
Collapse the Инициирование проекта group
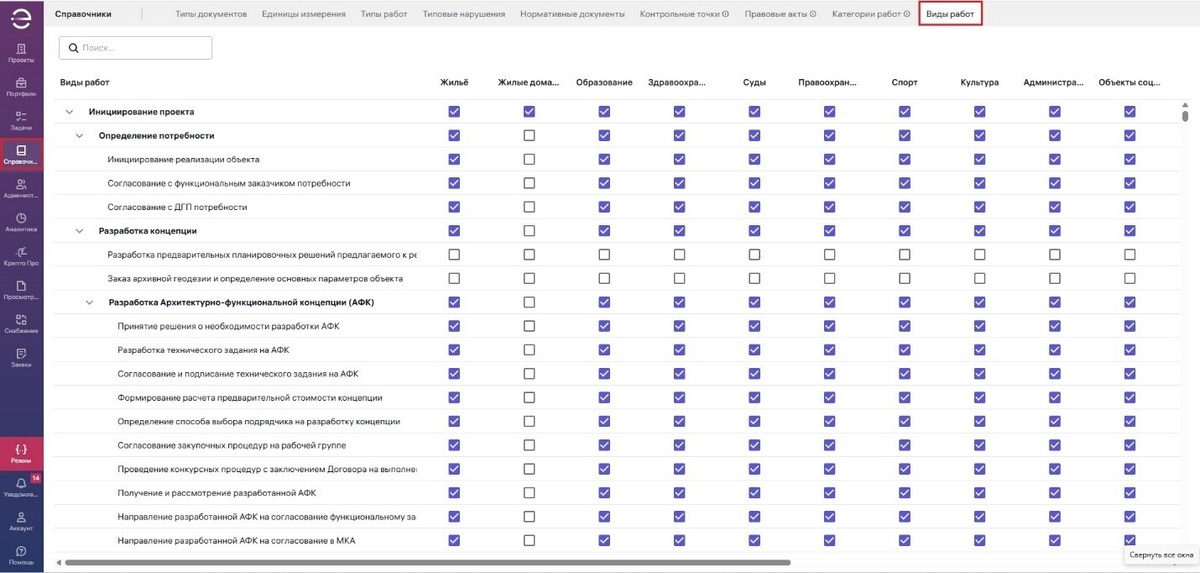69,112
